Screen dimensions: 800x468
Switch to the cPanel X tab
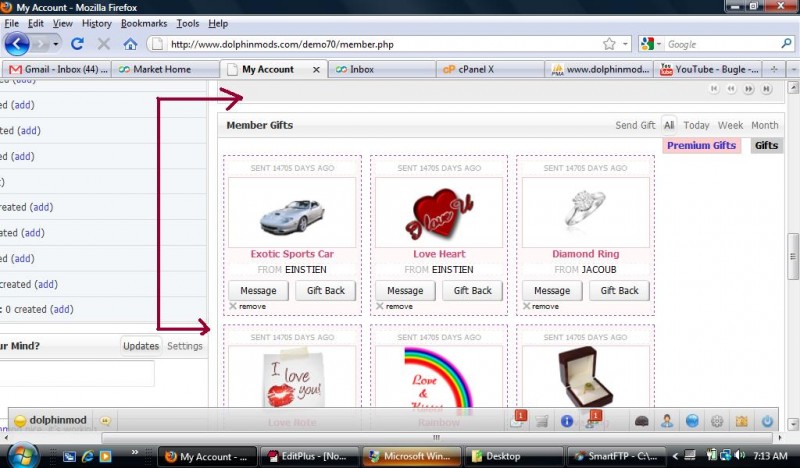489,69
